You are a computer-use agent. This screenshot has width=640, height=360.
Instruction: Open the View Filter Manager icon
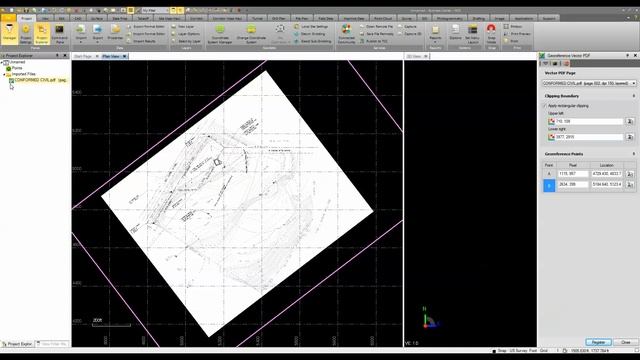[9, 33]
